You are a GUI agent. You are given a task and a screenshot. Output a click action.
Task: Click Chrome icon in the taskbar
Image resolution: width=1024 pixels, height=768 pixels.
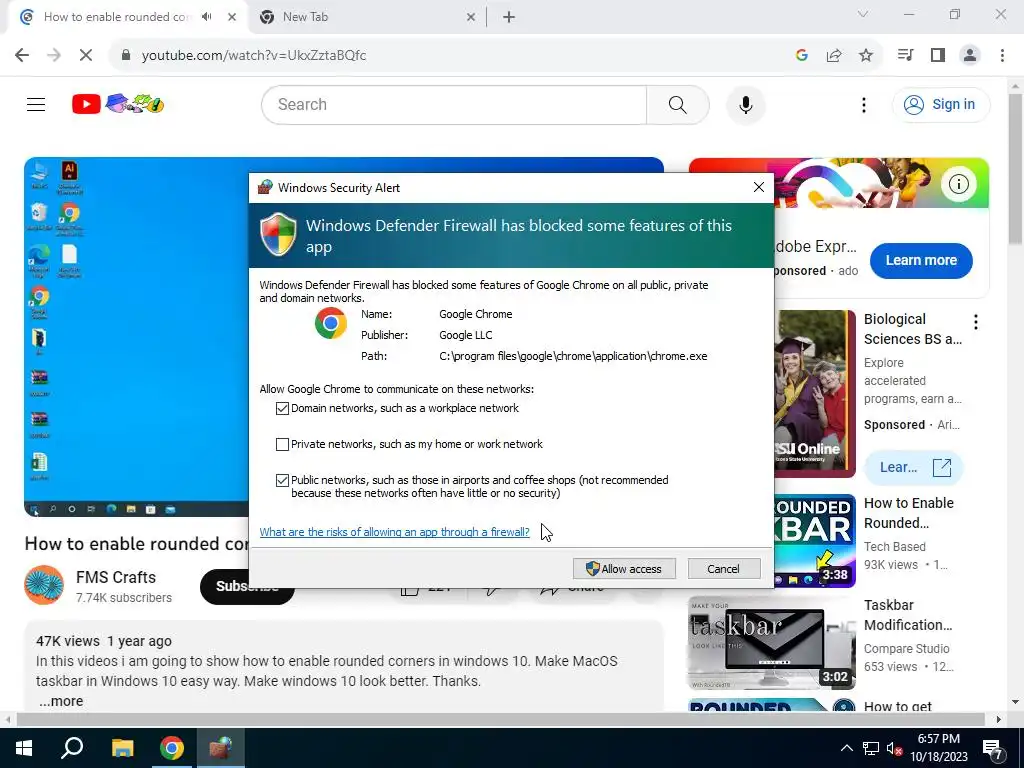[172, 748]
